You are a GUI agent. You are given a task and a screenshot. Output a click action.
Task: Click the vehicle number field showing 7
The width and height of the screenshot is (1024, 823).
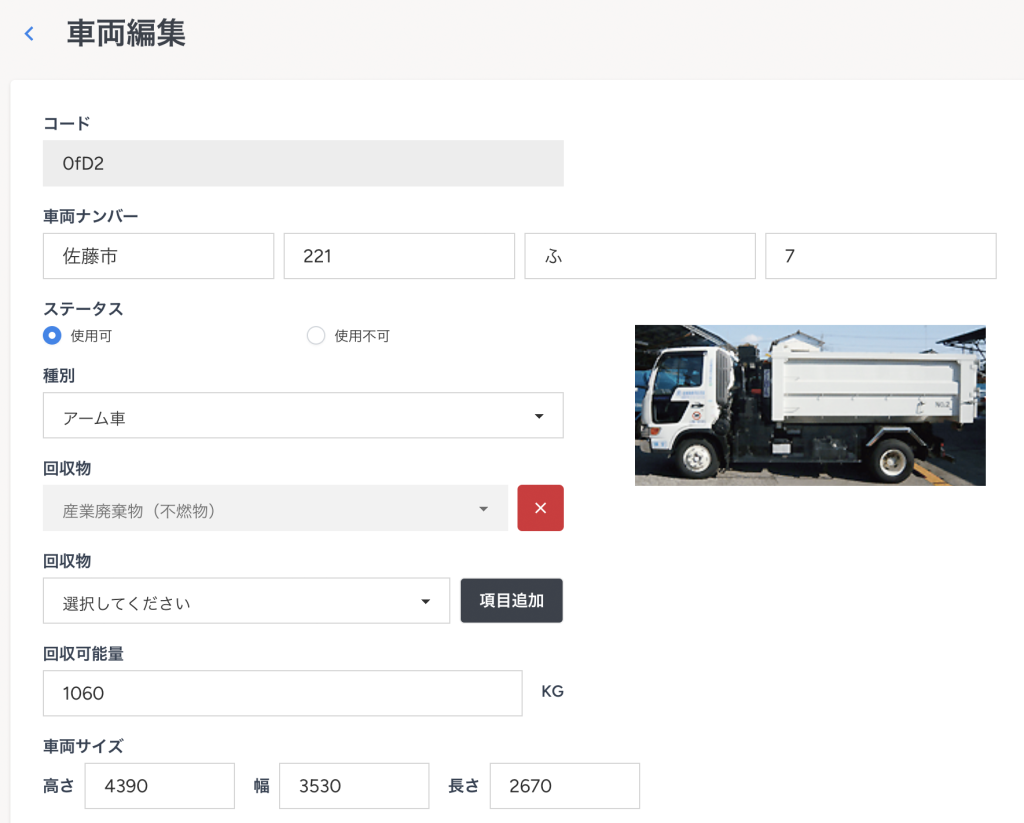click(x=880, y=256)
